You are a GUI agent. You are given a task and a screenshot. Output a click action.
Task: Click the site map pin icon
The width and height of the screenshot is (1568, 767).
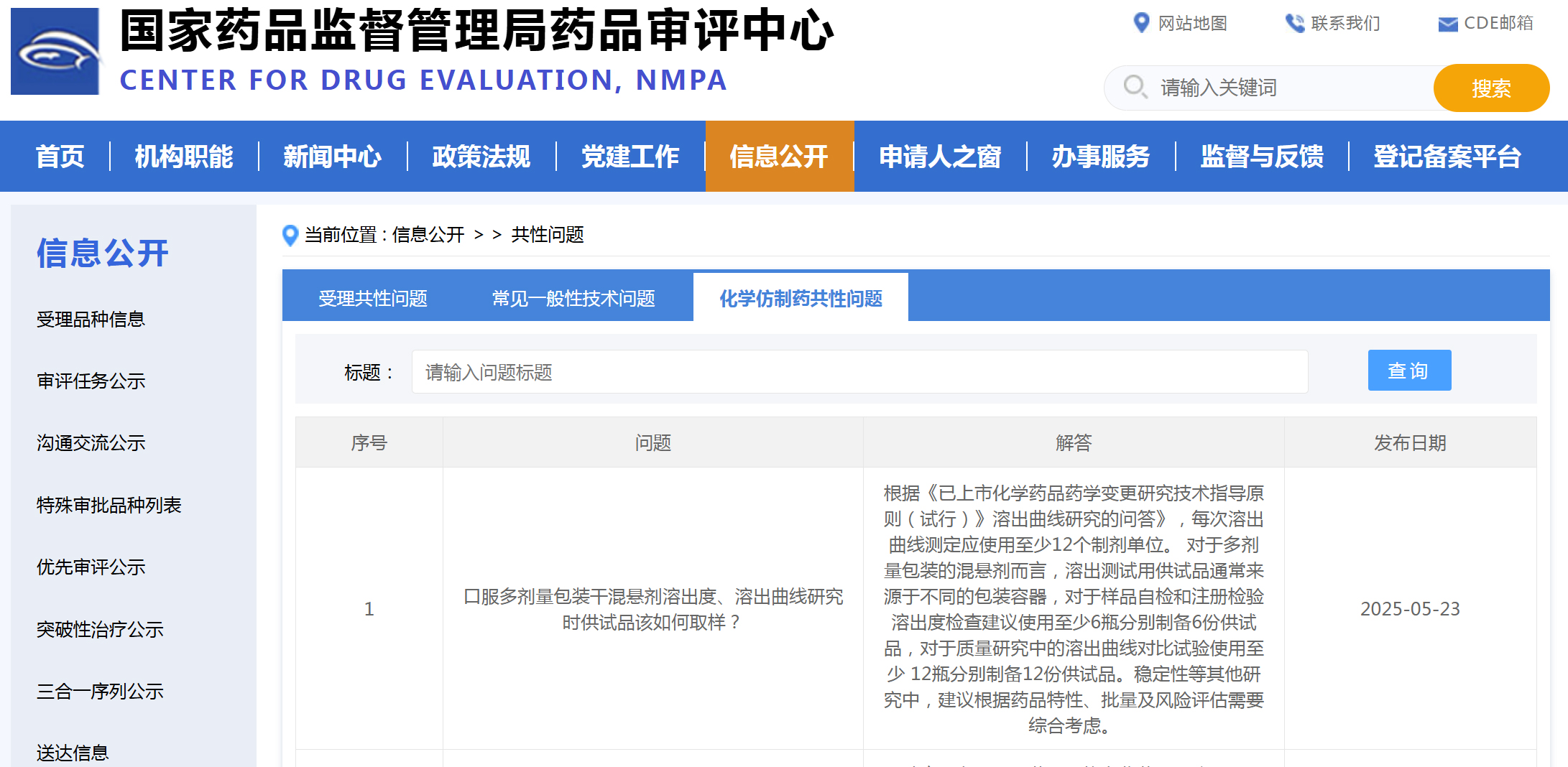tap(1141, 23)
